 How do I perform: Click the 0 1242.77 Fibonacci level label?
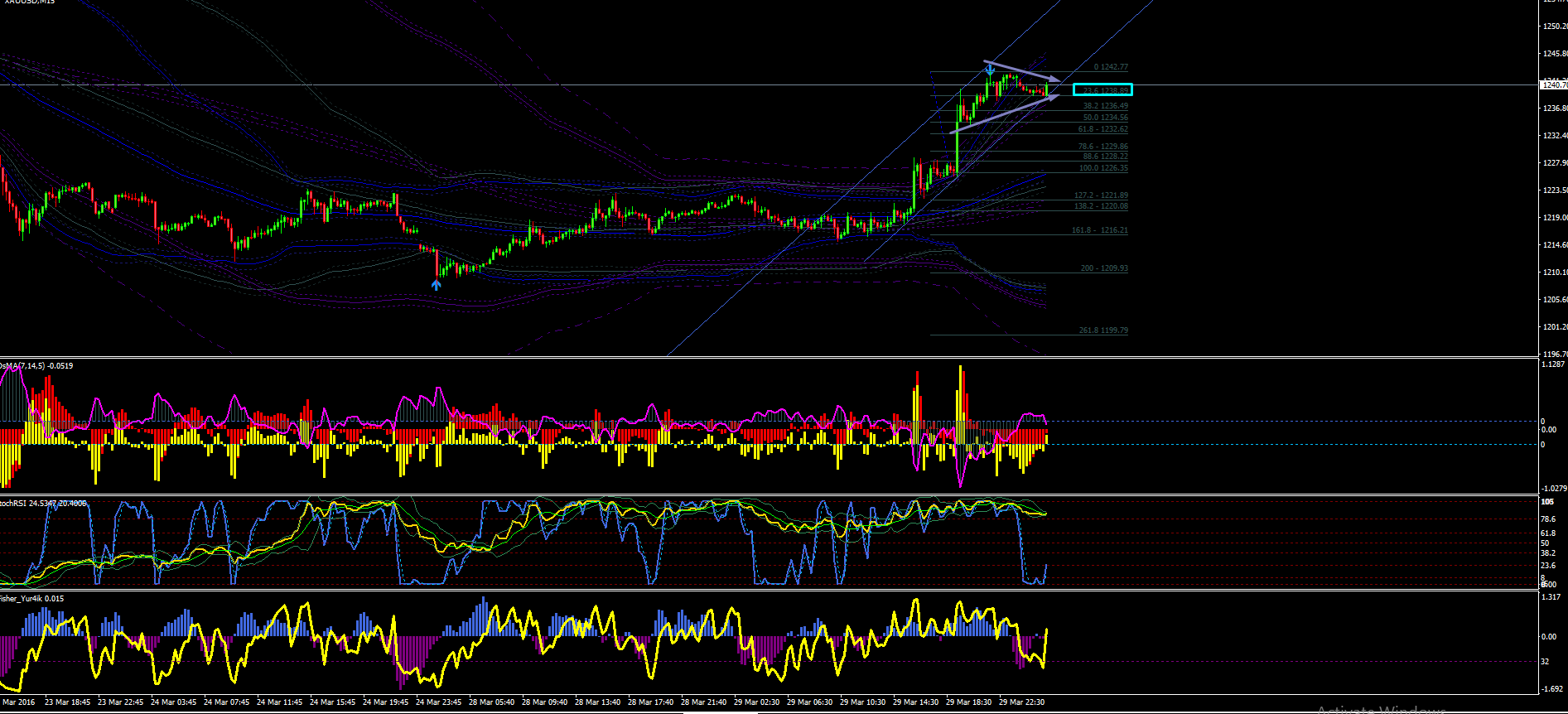1111,67
